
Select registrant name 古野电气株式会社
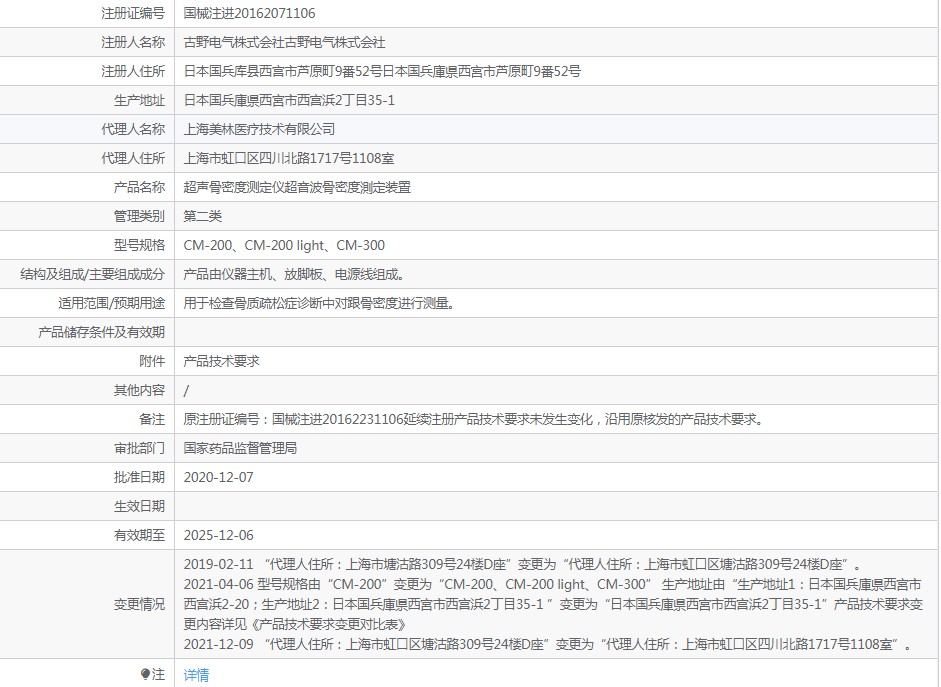coord(285,42)
